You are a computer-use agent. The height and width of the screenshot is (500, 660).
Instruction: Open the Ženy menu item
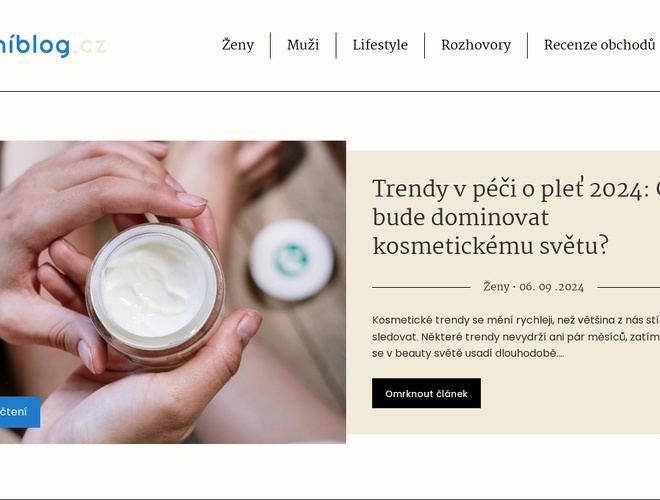(238, 45)
